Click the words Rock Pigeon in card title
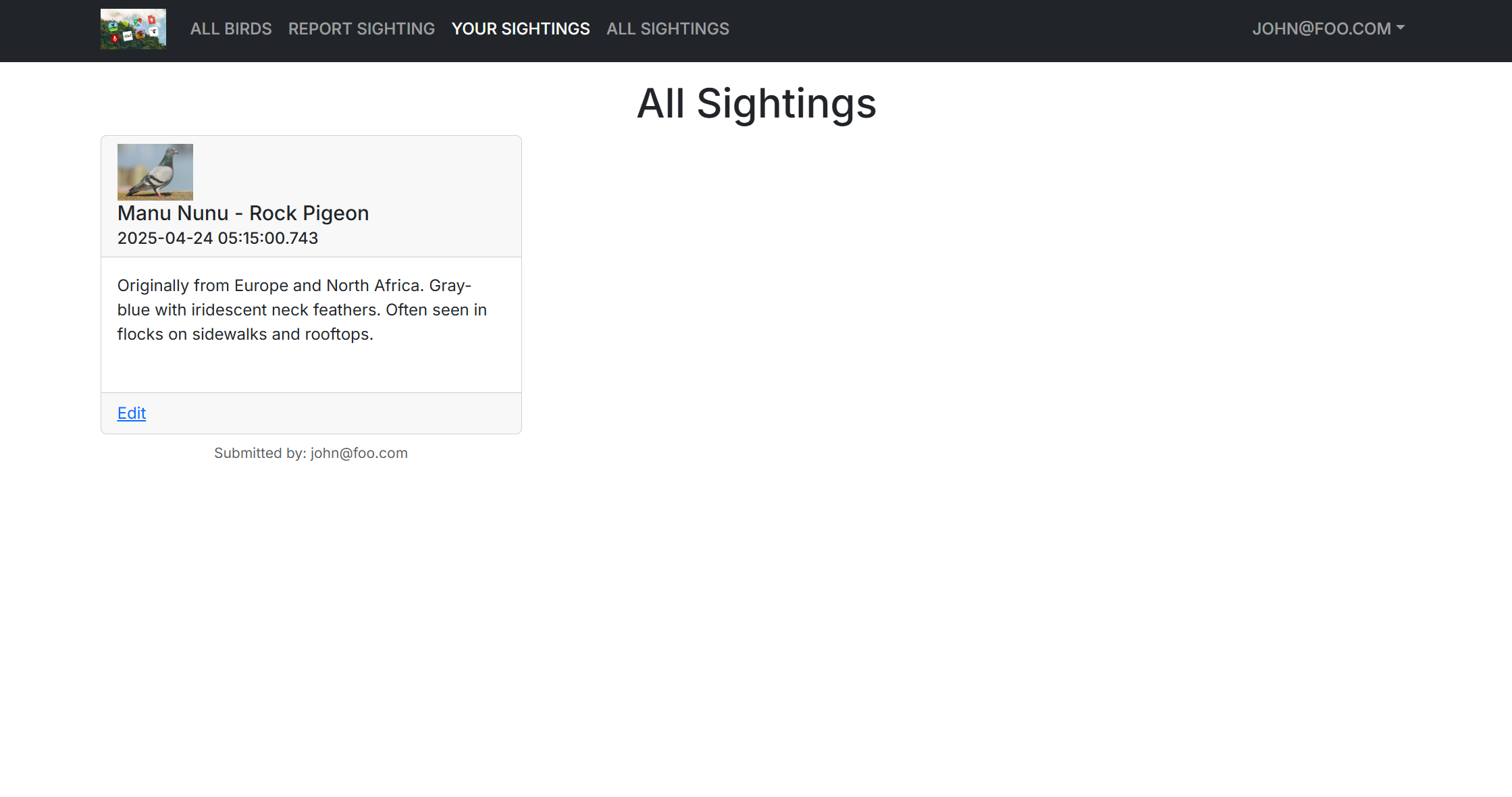Viewport: 1512px width, 797px height. click(x=309, y=213)
